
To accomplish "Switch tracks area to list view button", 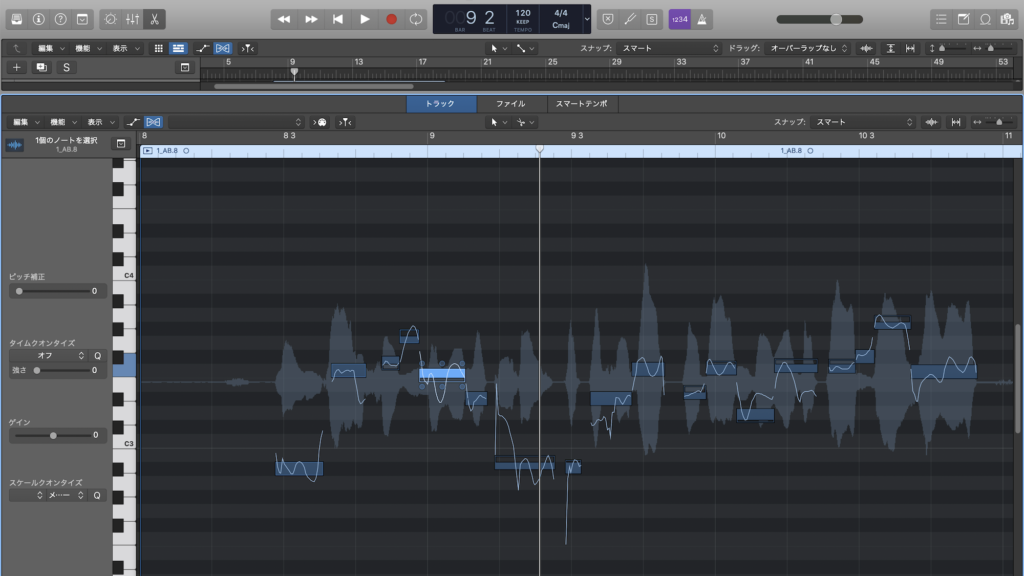I will (x=178, y=48).
